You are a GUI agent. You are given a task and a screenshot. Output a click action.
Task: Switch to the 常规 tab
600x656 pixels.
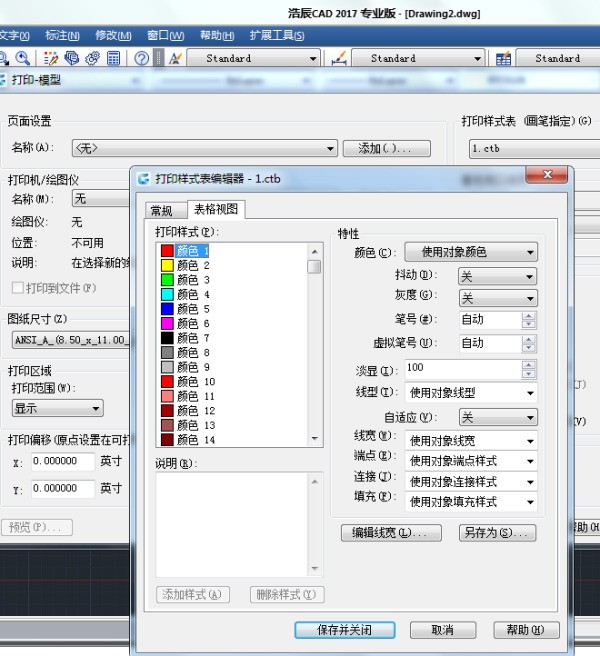(x=165, y=210)
